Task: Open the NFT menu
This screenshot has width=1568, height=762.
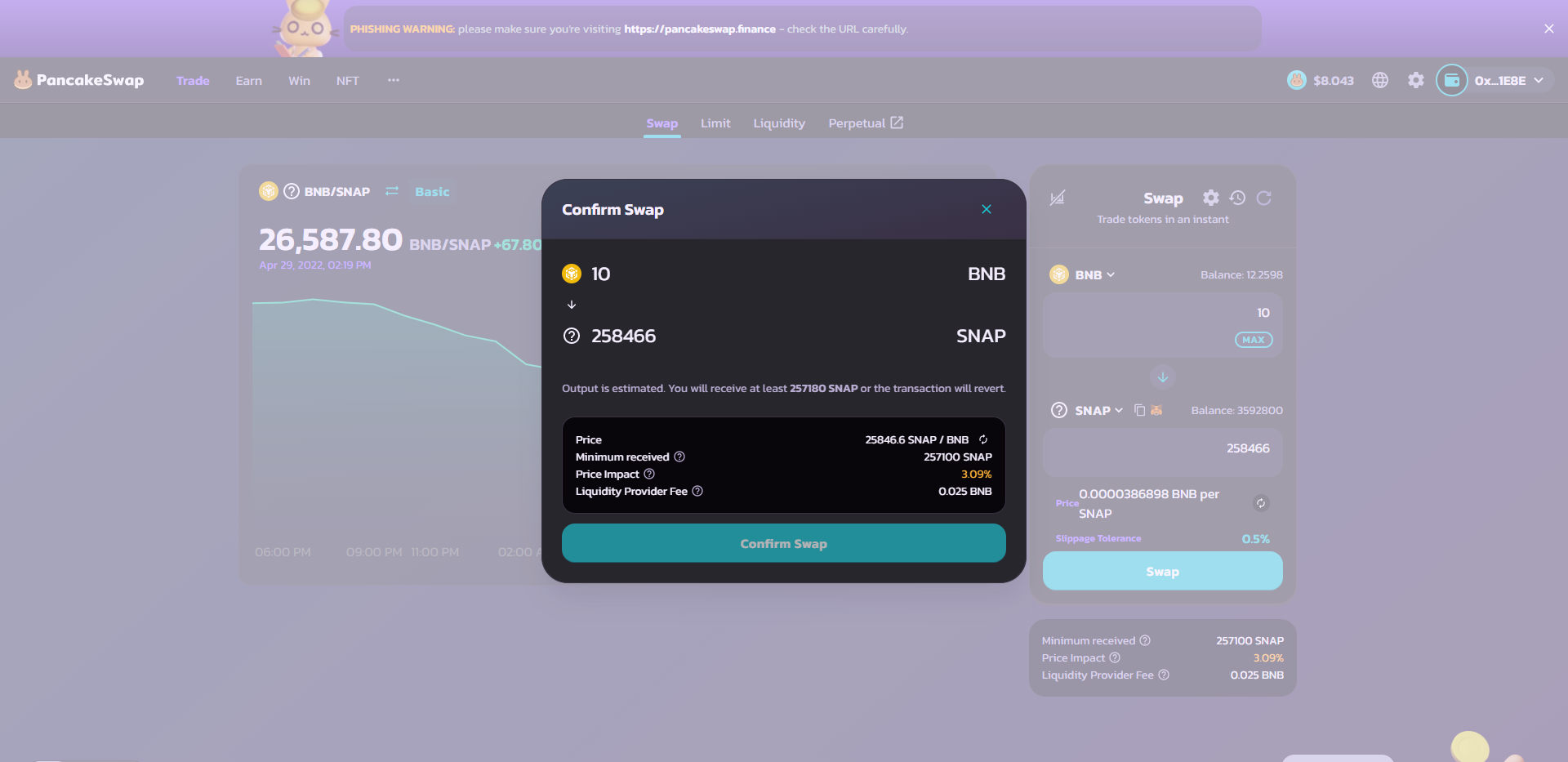Action: [347, 80]
